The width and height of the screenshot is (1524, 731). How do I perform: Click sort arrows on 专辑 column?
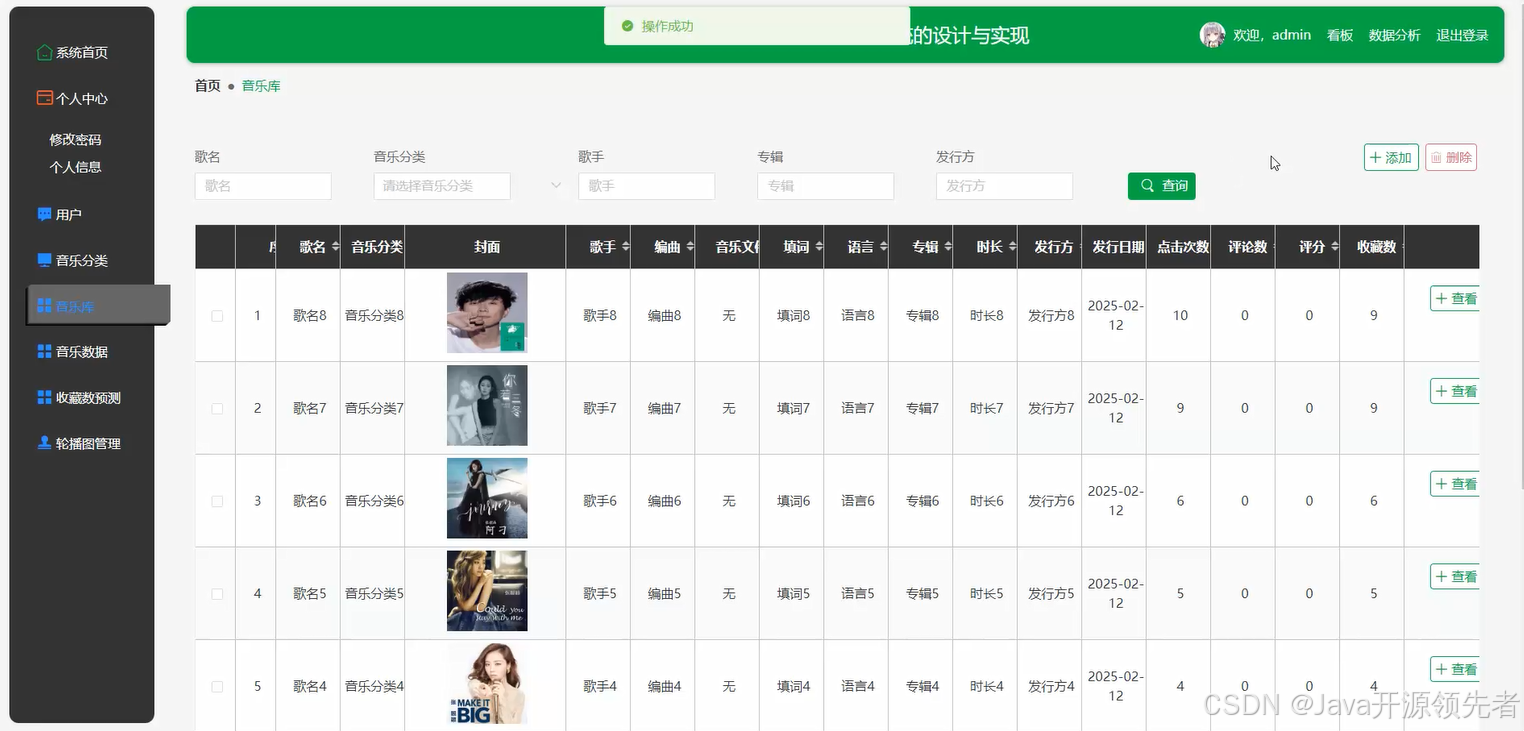[x=947, y=247]
